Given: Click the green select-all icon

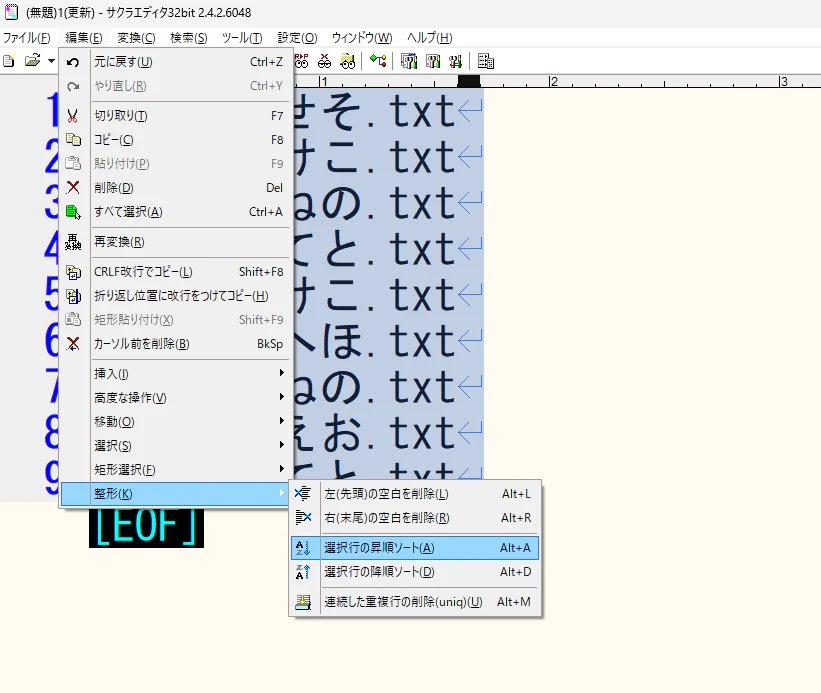Looking at the screenshot, I should point(73,212).
